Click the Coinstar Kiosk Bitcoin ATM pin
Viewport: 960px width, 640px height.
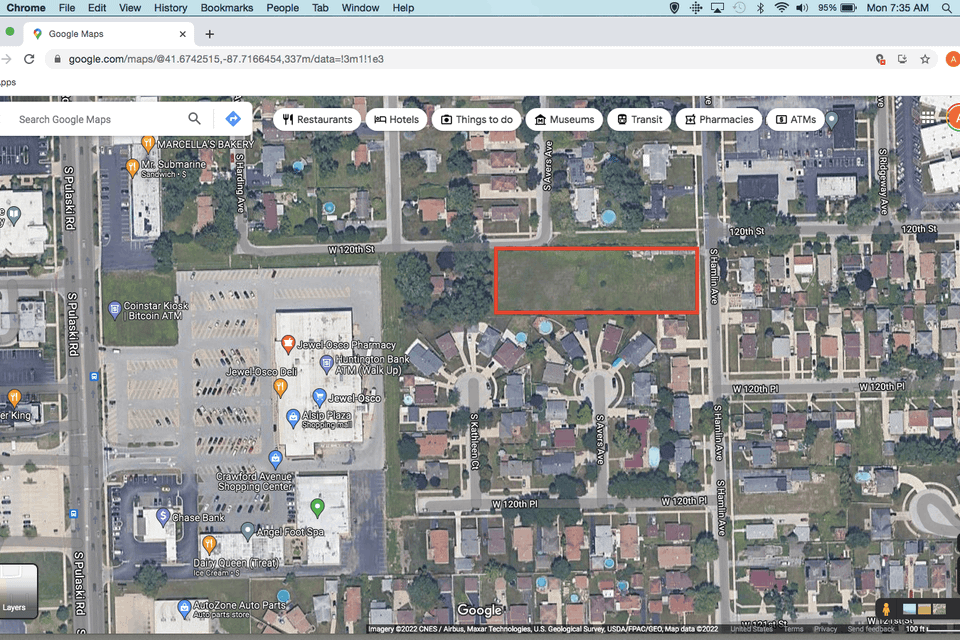(114, 310)
